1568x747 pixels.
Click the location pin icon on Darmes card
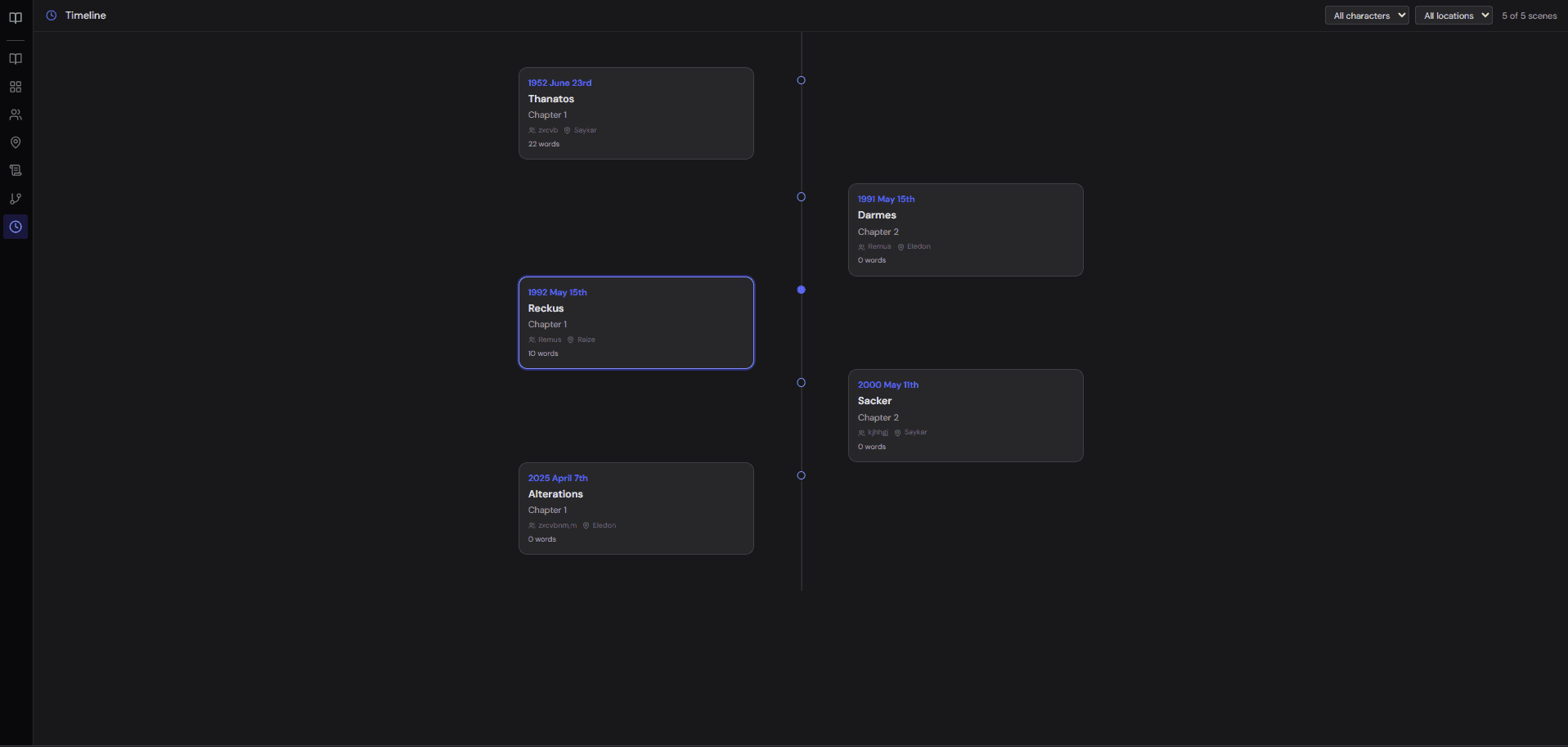(x=901, y=246)
